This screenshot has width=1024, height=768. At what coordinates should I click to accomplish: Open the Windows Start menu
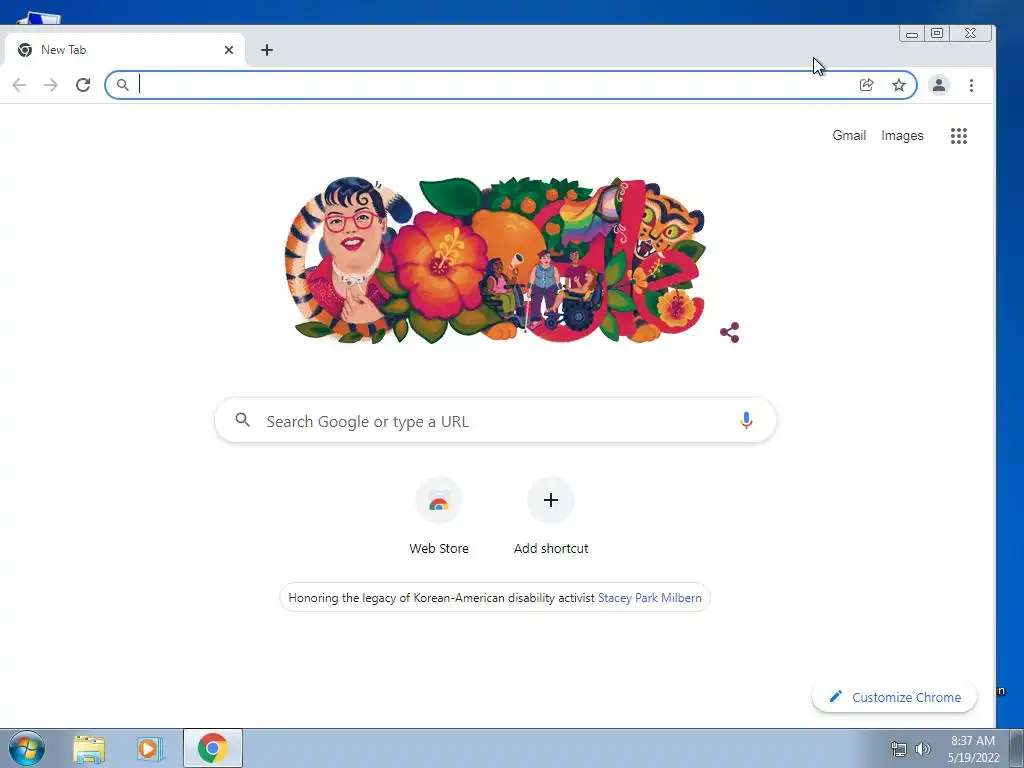[26, 748]
